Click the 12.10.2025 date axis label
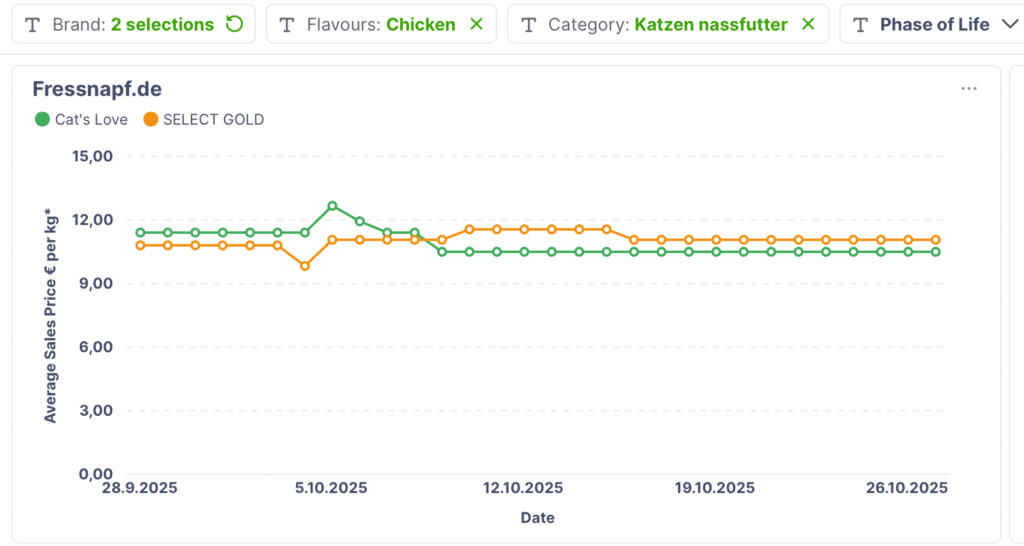This screenshot has width=1024, height=546. click(x=523, y=488)
